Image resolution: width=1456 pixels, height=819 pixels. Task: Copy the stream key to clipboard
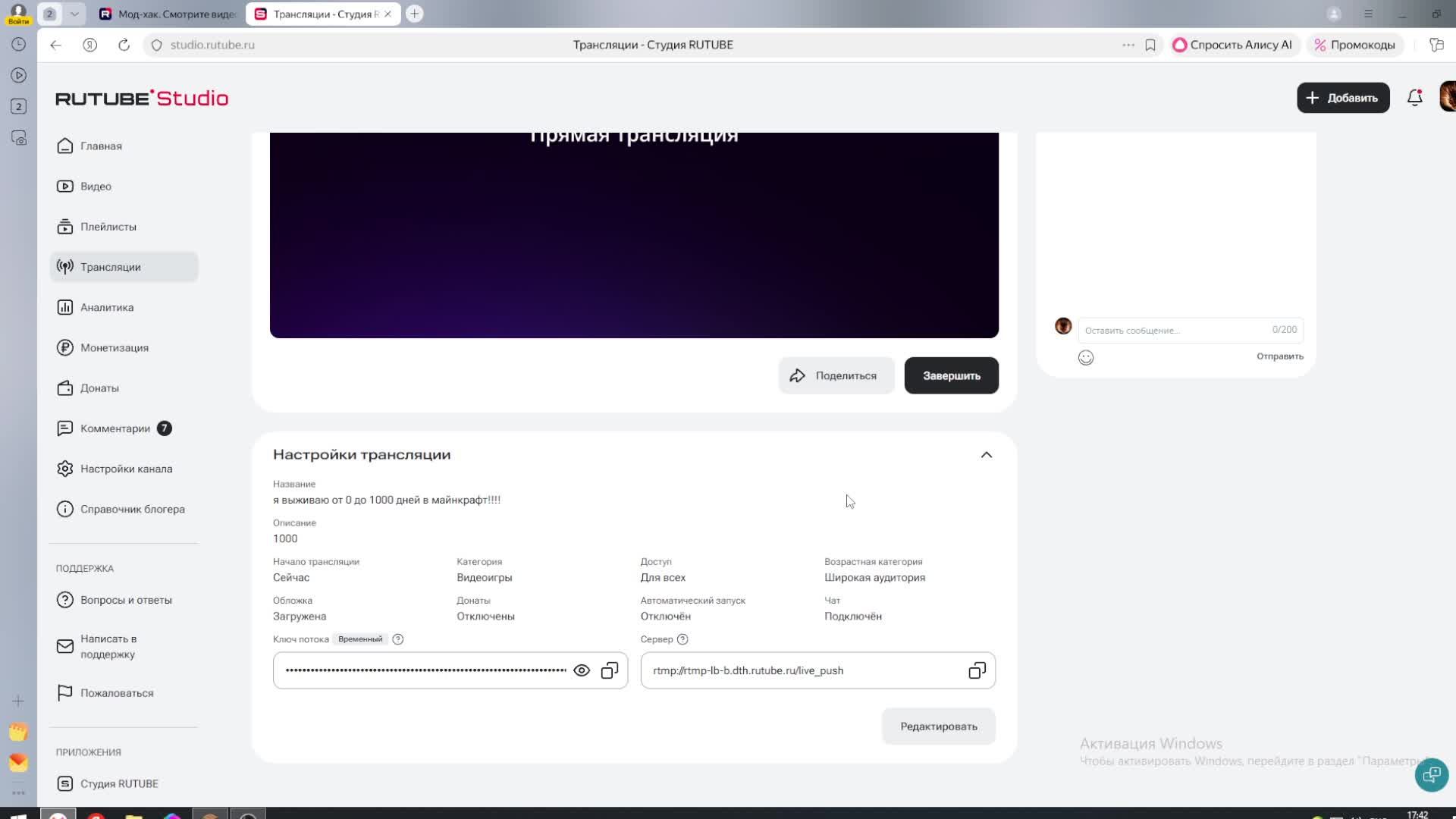(610, 670)
